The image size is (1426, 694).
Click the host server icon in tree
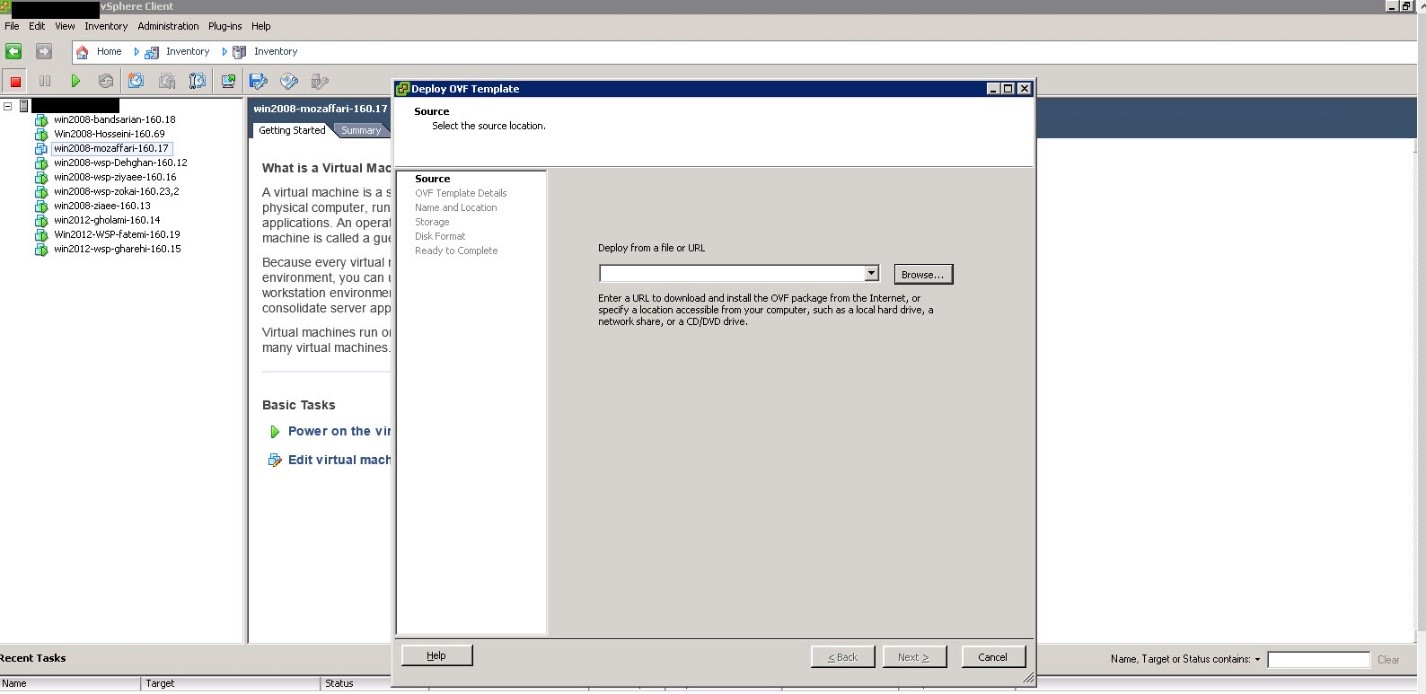(23, 105)
